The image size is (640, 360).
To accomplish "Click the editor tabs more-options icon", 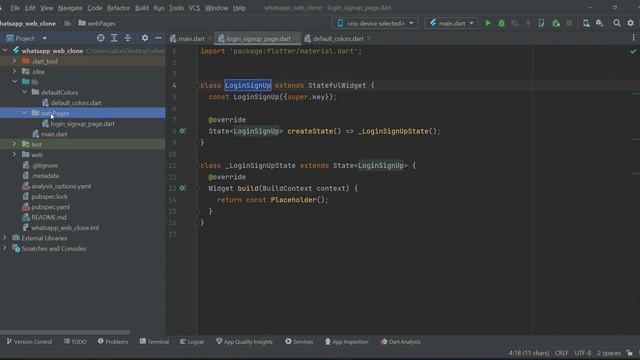I will (x=633, y=38).
